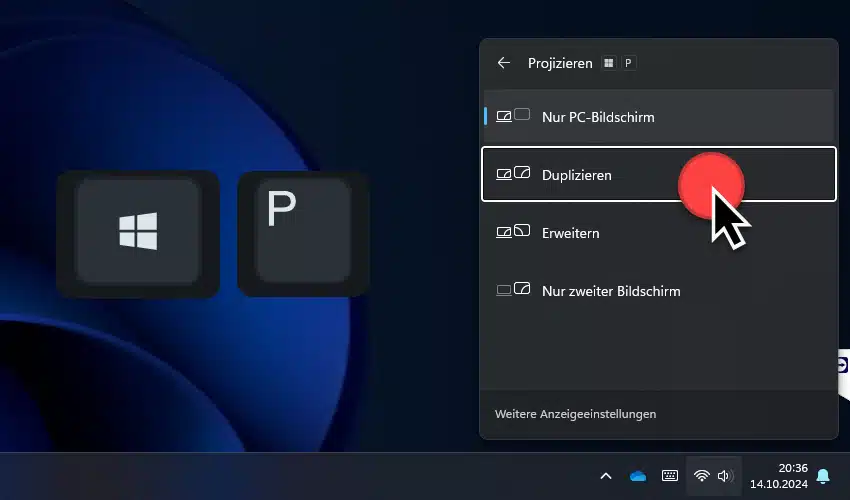Viewport: 850px width, 500px height.
Task: Click the Duplizieren dual-monitor icon
Action: click(513, 174)
